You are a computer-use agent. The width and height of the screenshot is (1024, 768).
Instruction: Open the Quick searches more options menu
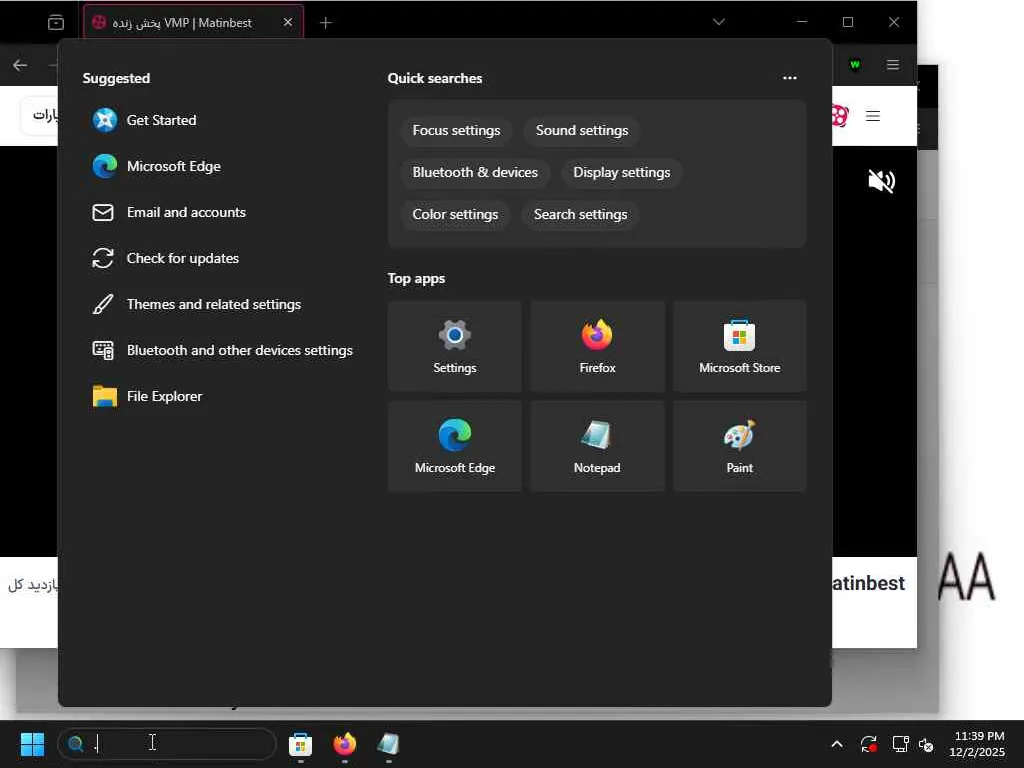pyautogui.click(x=790, y=78)
